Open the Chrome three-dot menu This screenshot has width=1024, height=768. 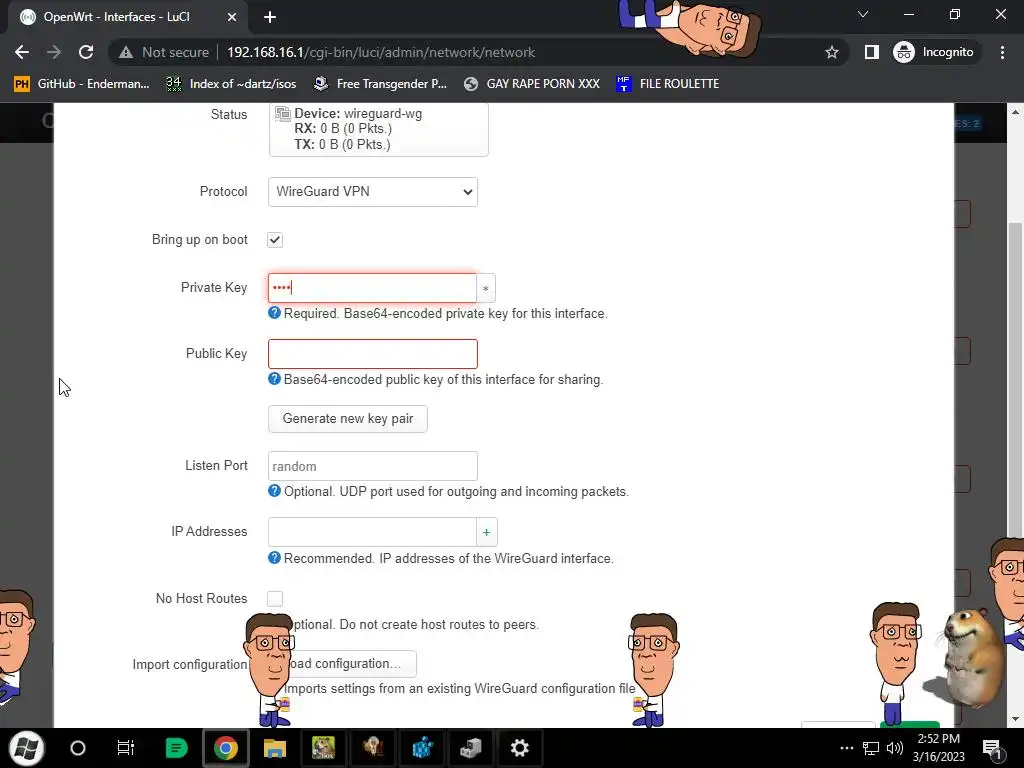click(1002, 52)
